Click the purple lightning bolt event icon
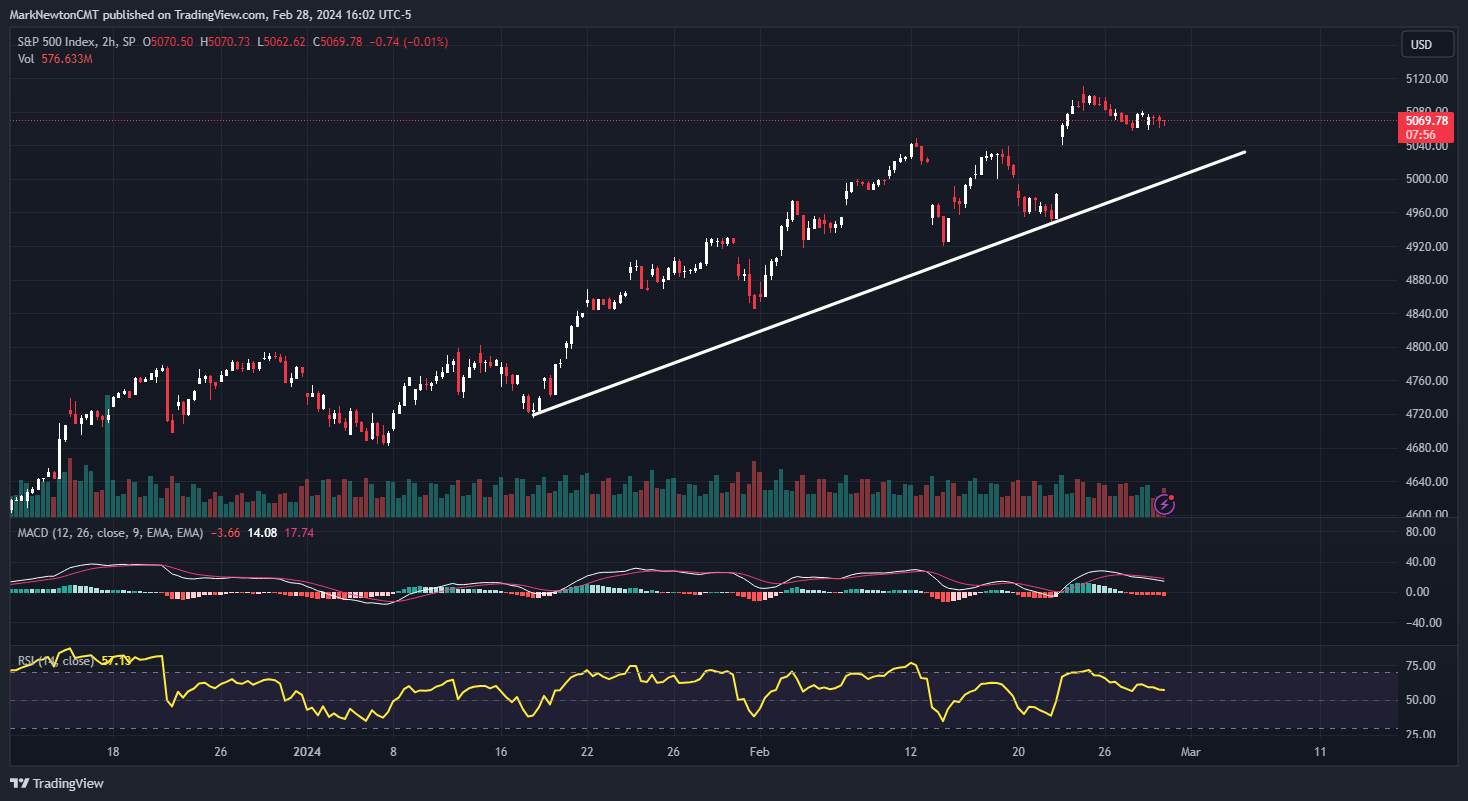The image size is (1468, 801). 1164,504
